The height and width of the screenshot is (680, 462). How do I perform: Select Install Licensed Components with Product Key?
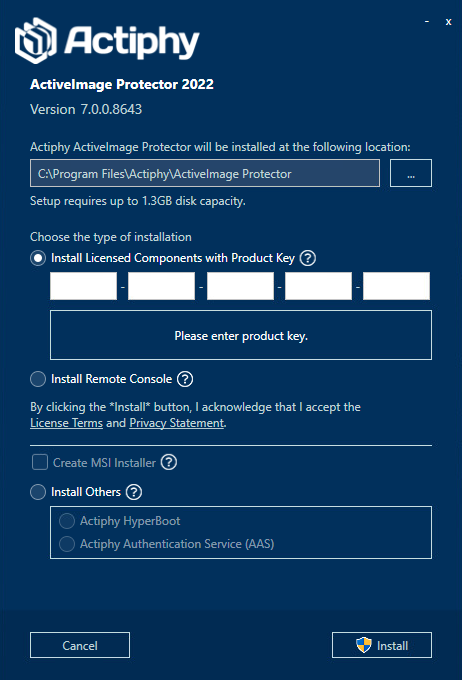pyautogui.click(x=38, y=258)
